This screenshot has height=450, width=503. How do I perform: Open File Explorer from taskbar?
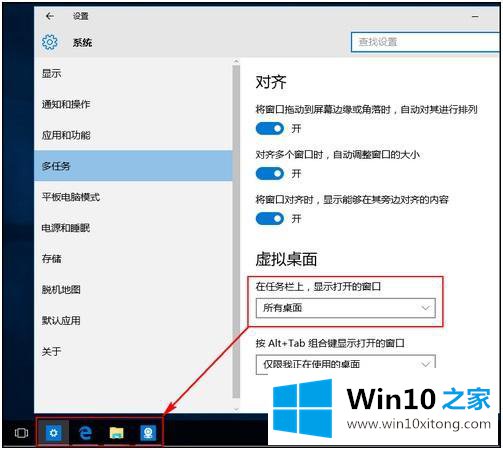116,433
